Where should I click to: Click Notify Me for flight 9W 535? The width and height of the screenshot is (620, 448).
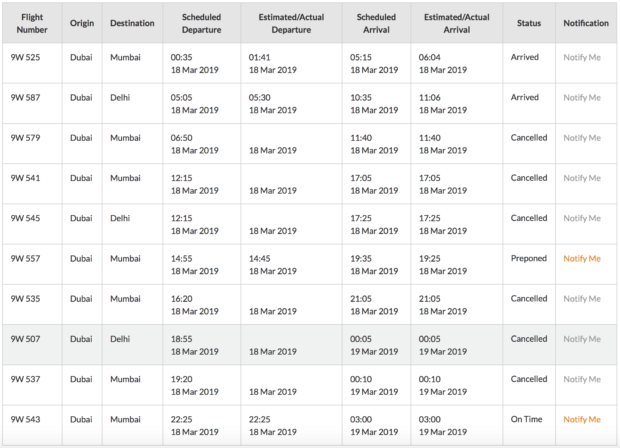(x=582, y=299)
